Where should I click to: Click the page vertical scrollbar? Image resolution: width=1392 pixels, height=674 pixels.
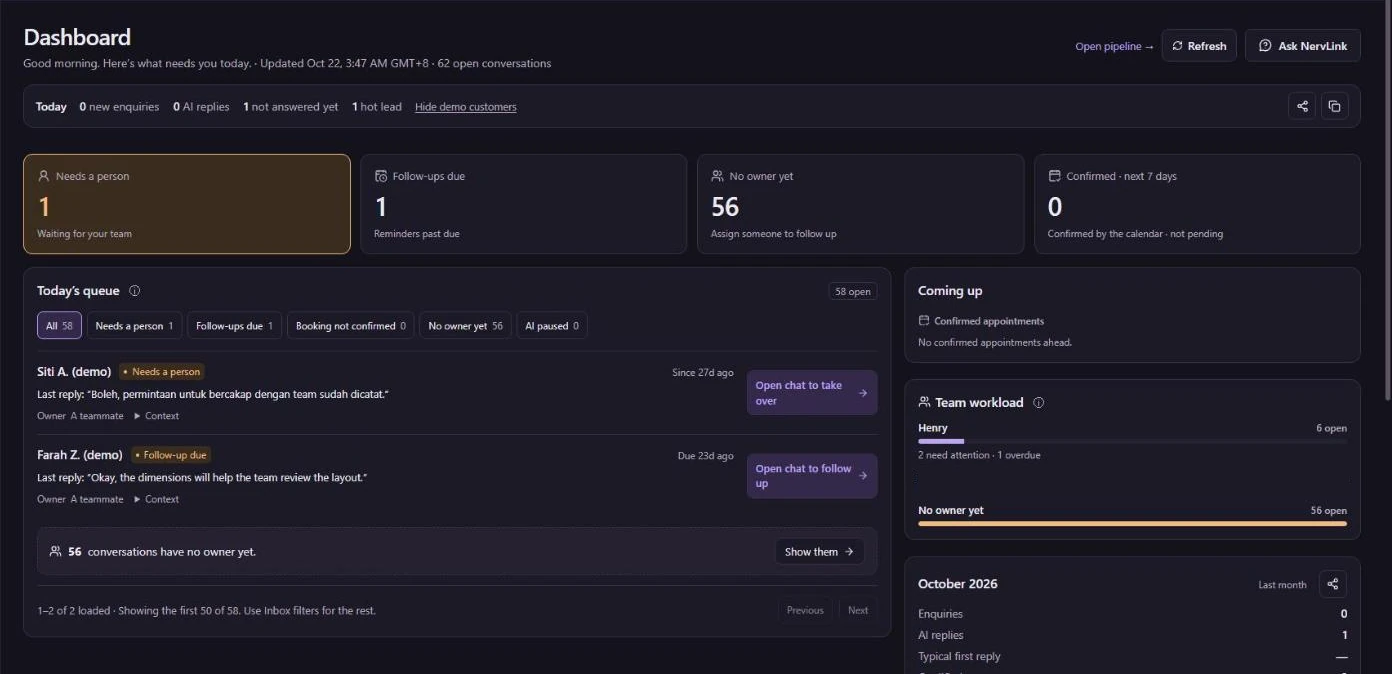coord(1387,200)
